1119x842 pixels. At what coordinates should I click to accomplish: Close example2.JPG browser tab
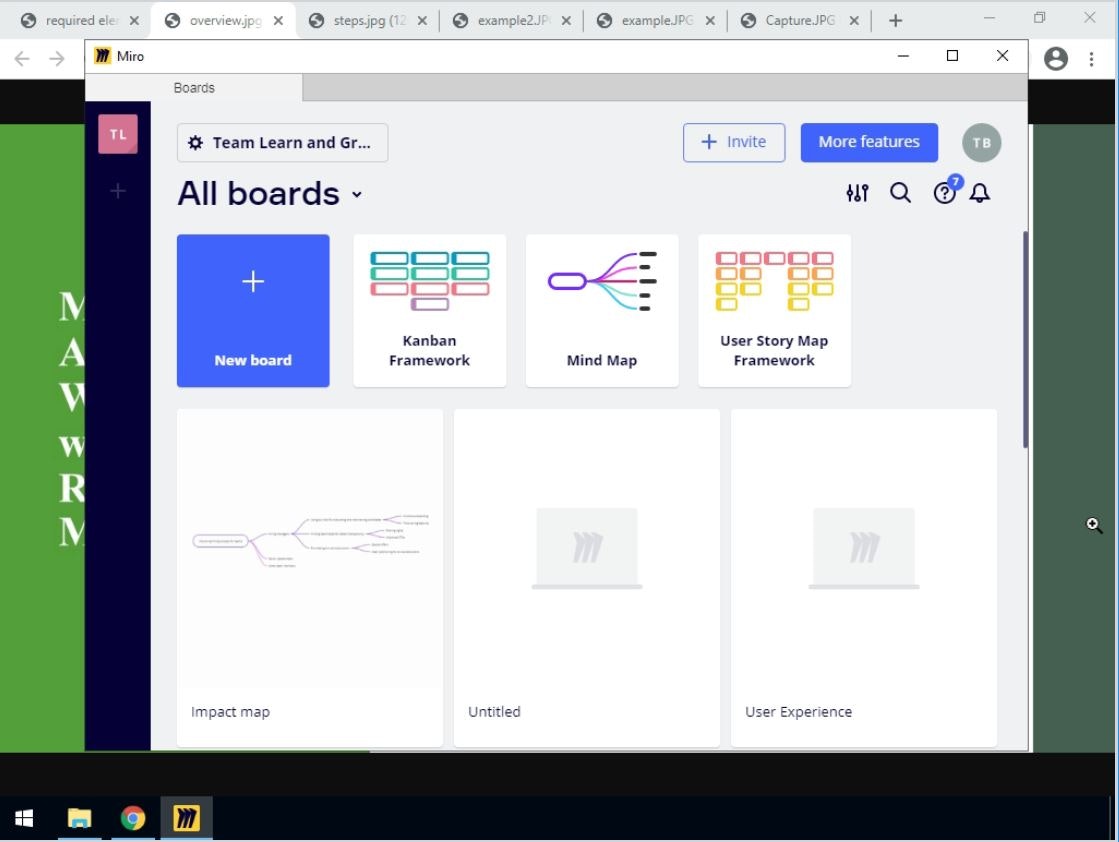(566, 21)
